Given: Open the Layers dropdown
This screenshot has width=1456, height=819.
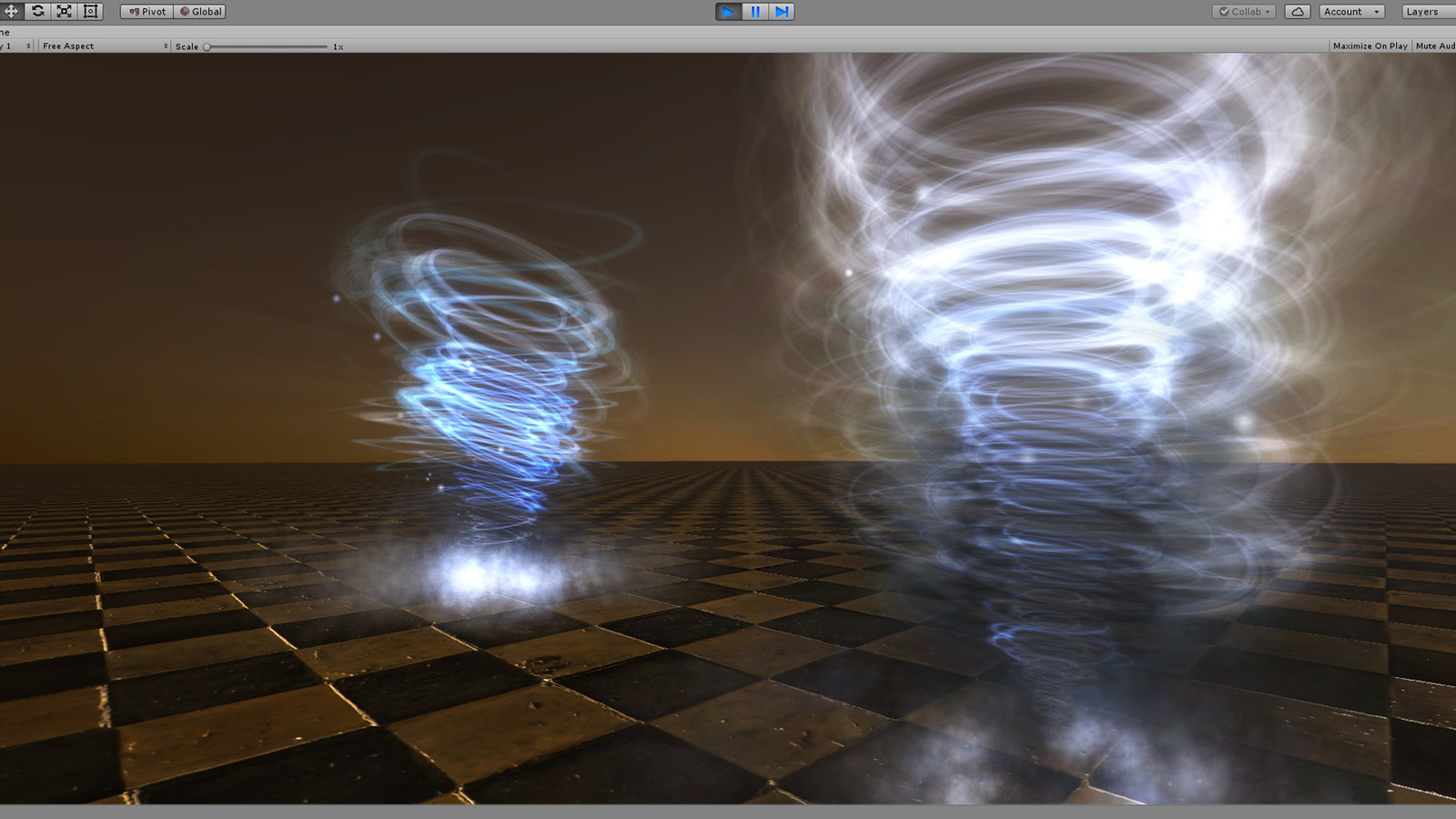Looking at the screenshot, I should [x=1427, y=12].
